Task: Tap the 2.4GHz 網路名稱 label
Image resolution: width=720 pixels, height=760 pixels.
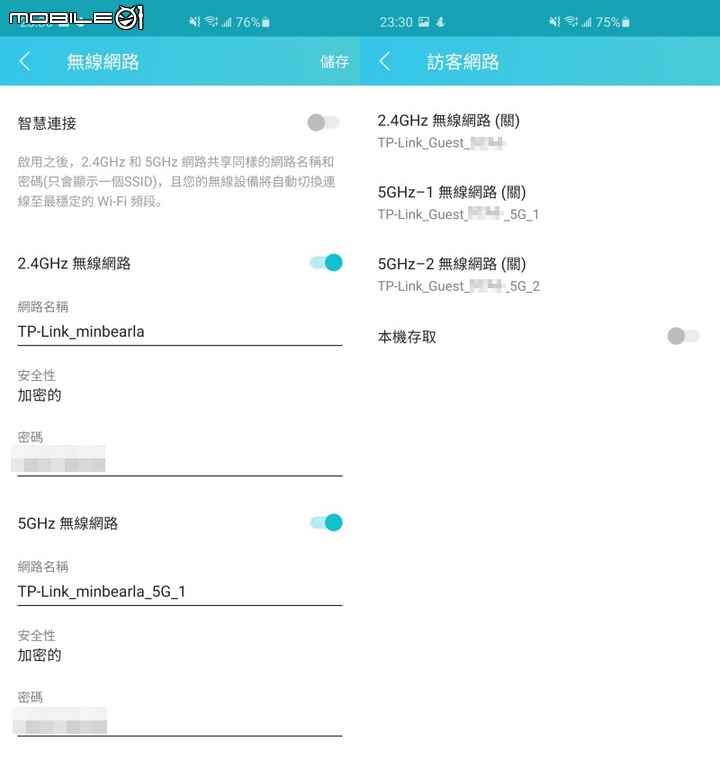Action: (43, 307)
